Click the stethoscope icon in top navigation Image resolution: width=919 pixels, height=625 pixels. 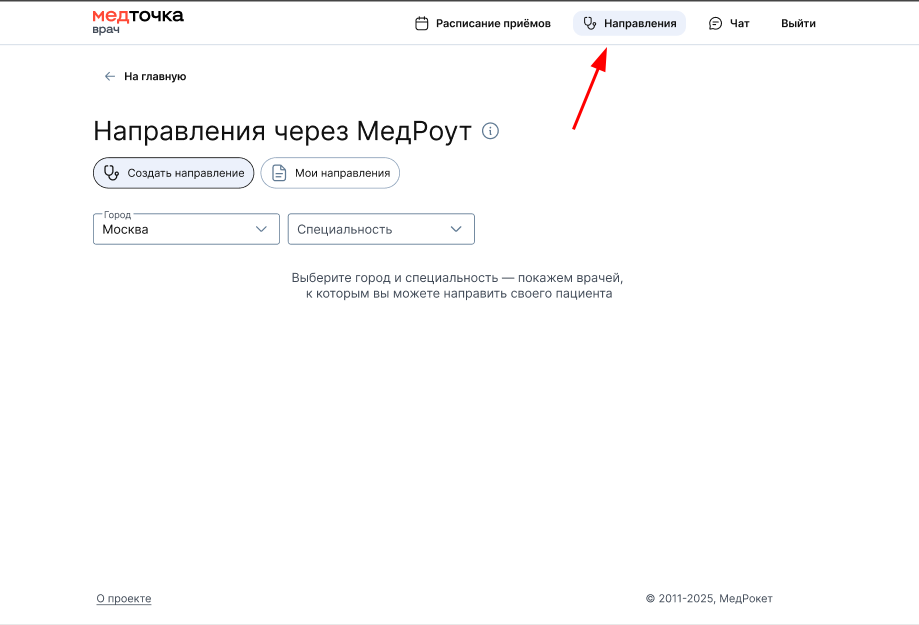click(590, 23)
